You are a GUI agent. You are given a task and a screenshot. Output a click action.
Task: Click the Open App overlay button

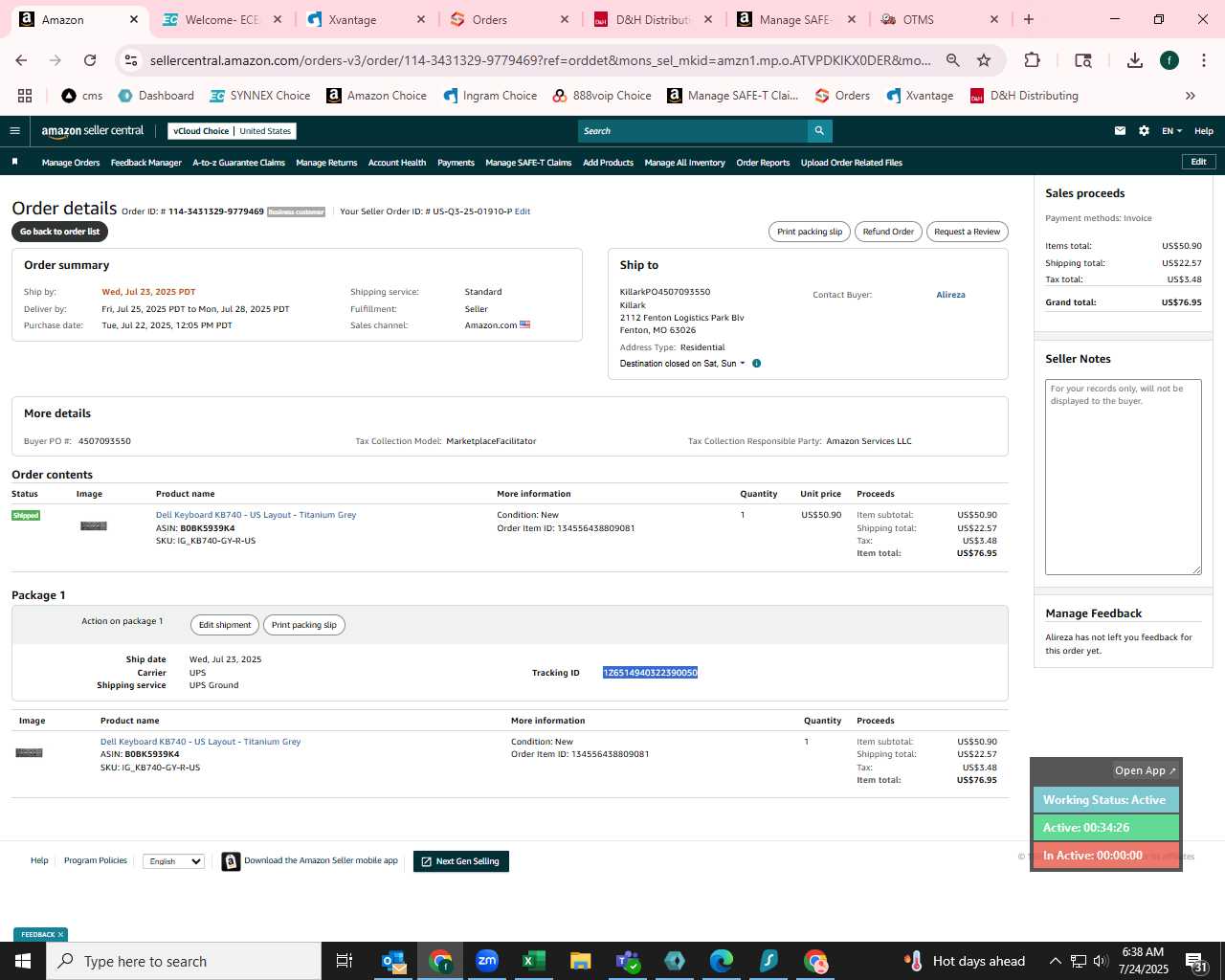click(x=1146, y=770)
